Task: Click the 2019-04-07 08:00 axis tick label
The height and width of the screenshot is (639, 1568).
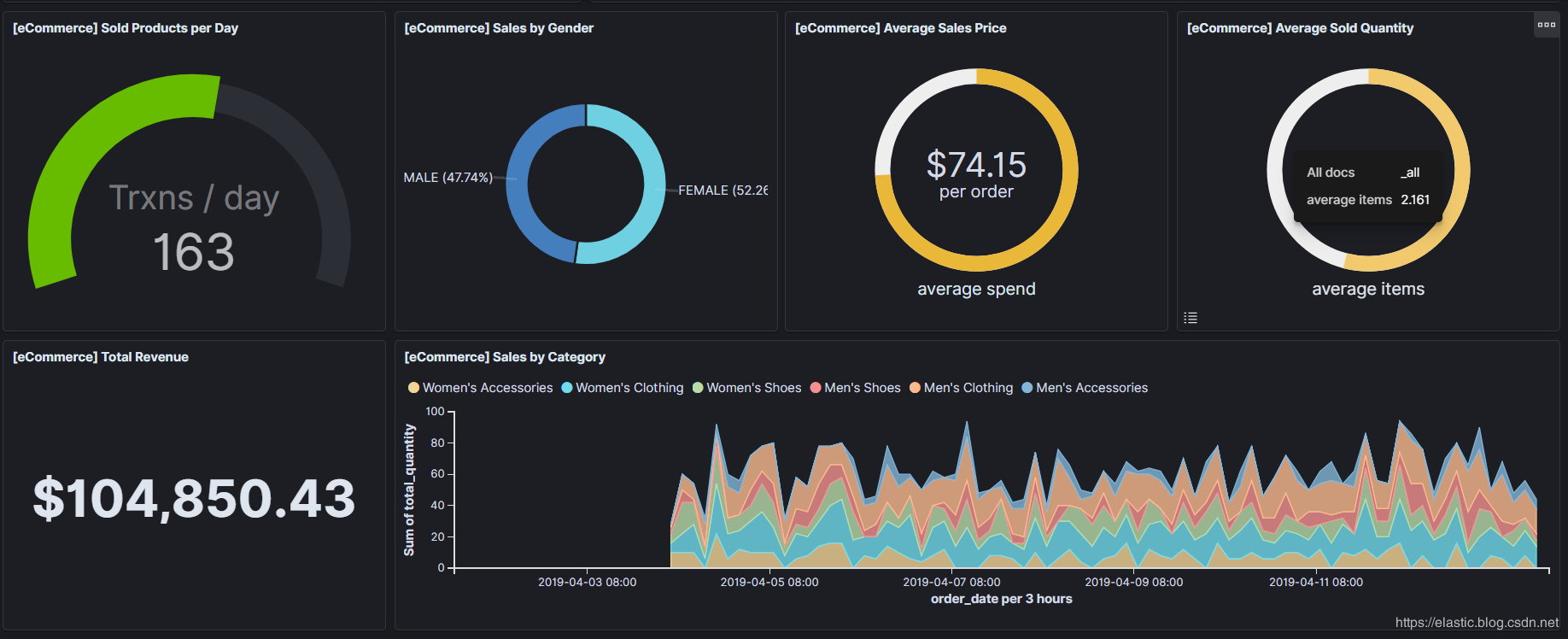Action: (951, 582)
